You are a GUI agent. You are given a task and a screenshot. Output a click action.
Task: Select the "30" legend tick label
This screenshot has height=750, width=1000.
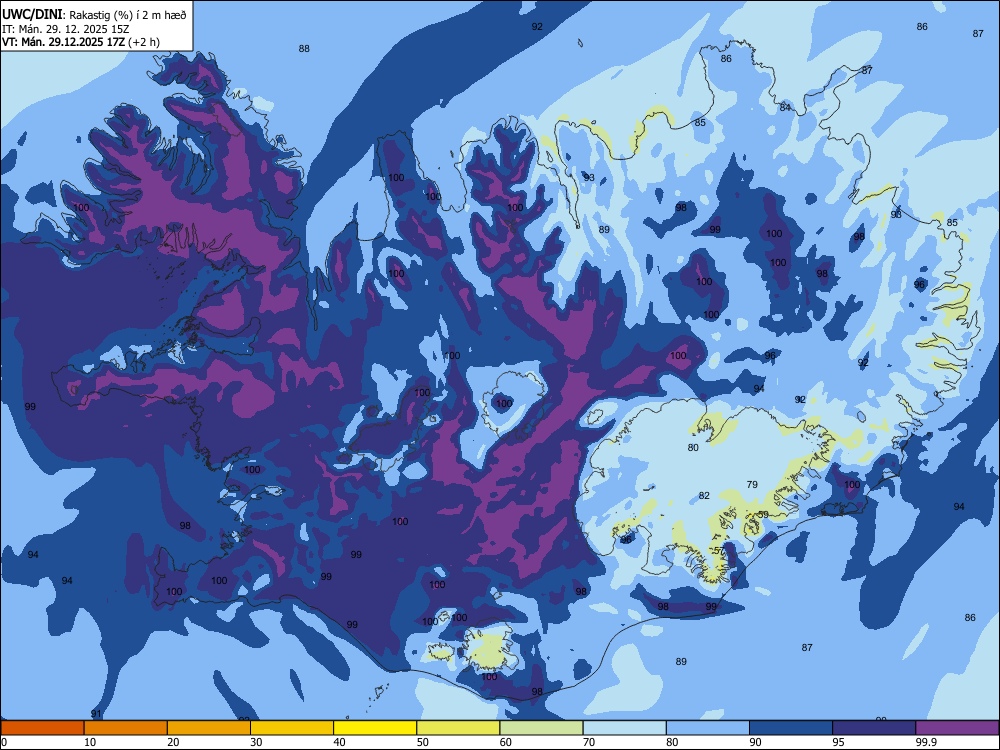coord(256,742)
